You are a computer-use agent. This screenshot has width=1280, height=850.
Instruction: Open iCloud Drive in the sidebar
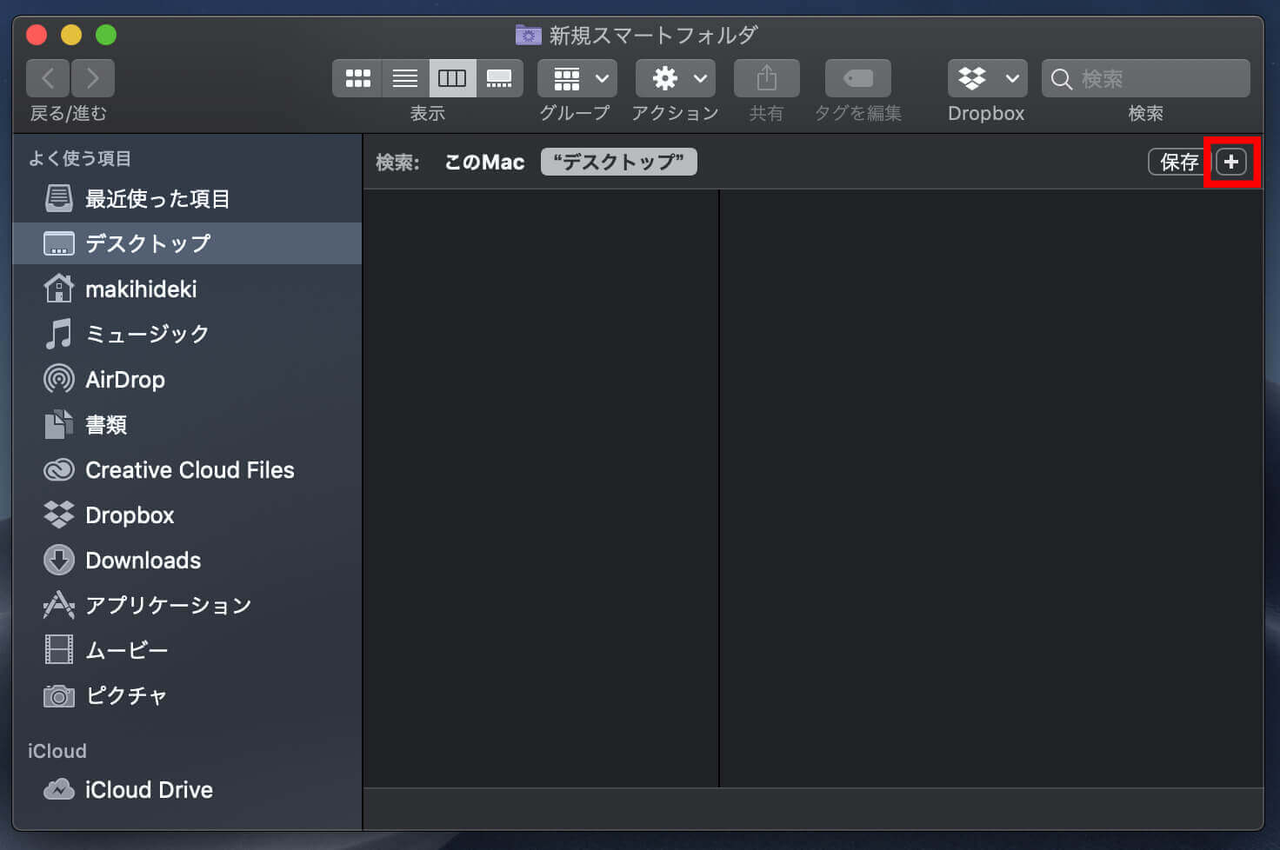coord(187,789)
